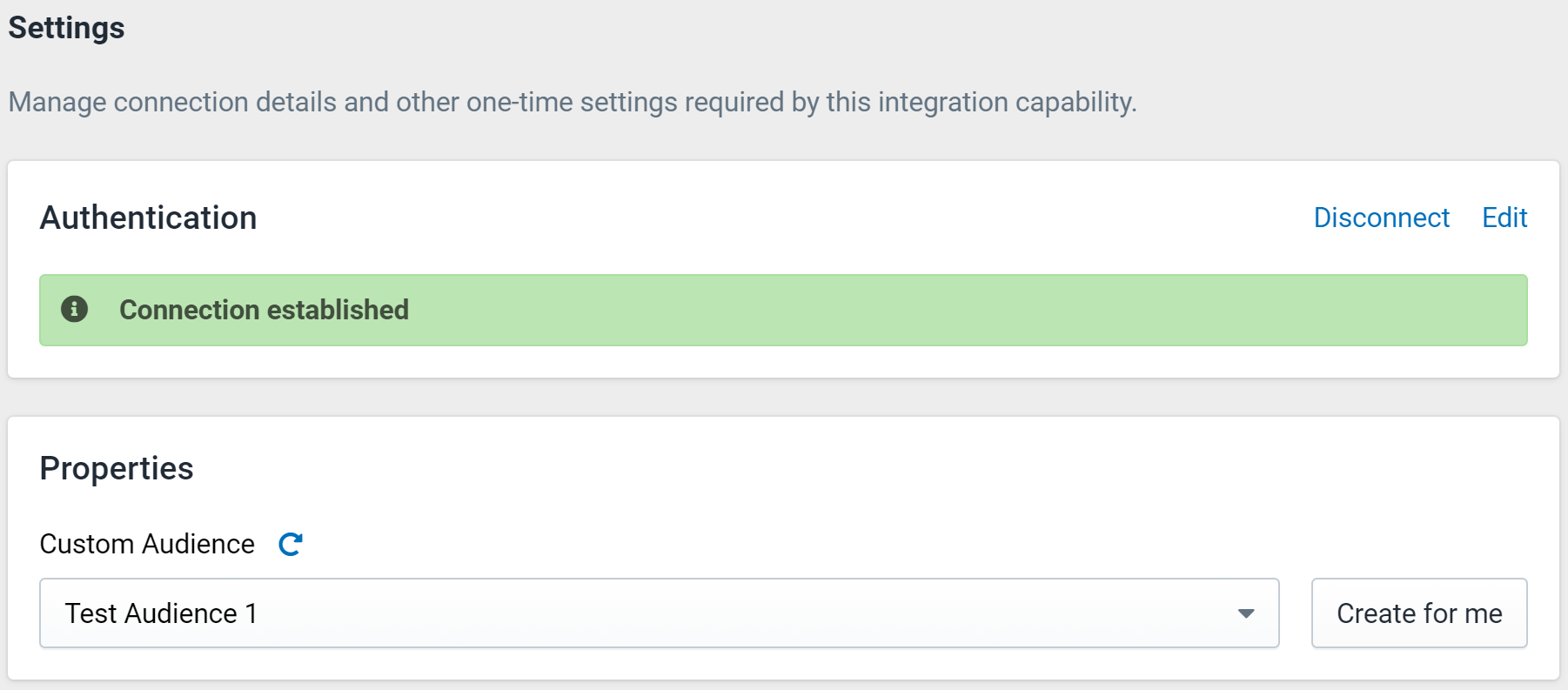Click the Disconnect link next to Edit
Screen dimensions: 1568x690
(1381, 218)
